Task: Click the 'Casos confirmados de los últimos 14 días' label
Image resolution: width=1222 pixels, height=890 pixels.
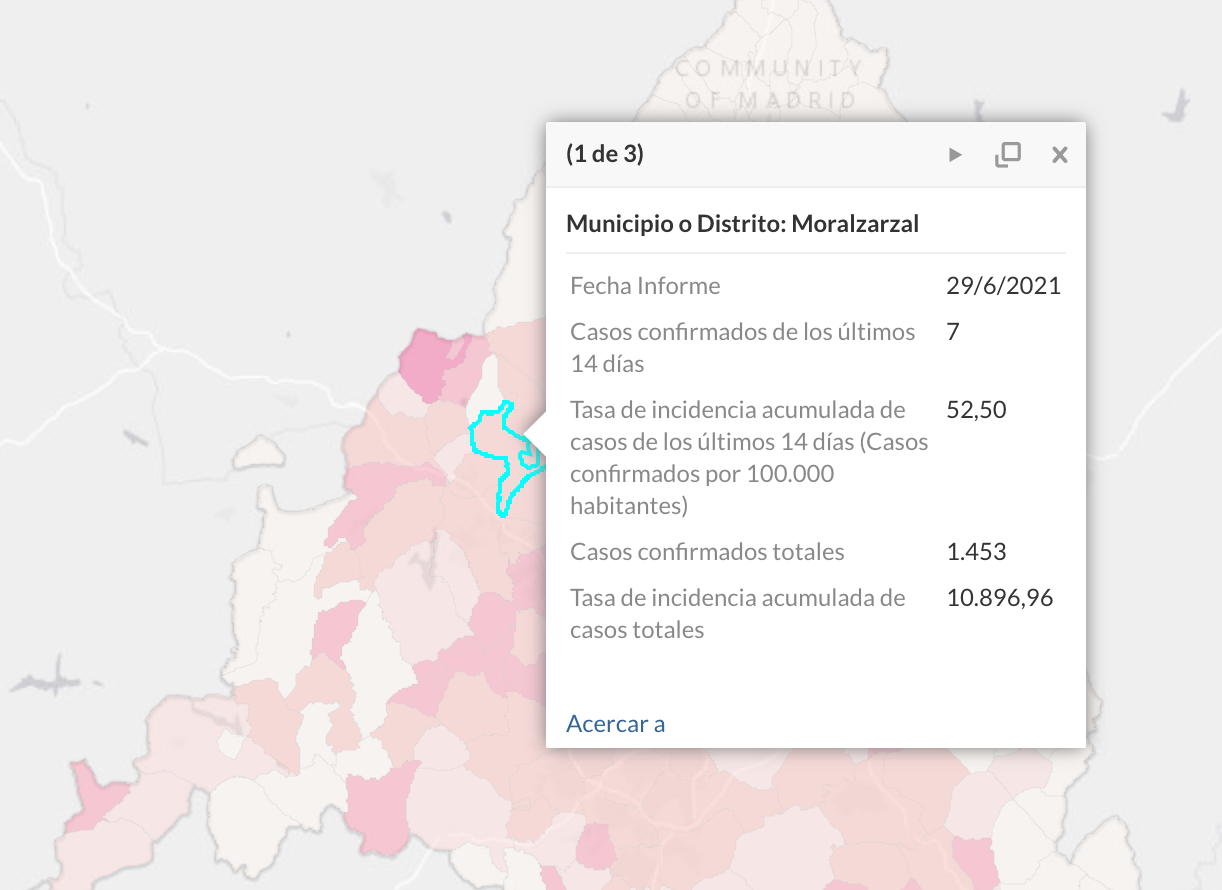Action: coord(742,347)
